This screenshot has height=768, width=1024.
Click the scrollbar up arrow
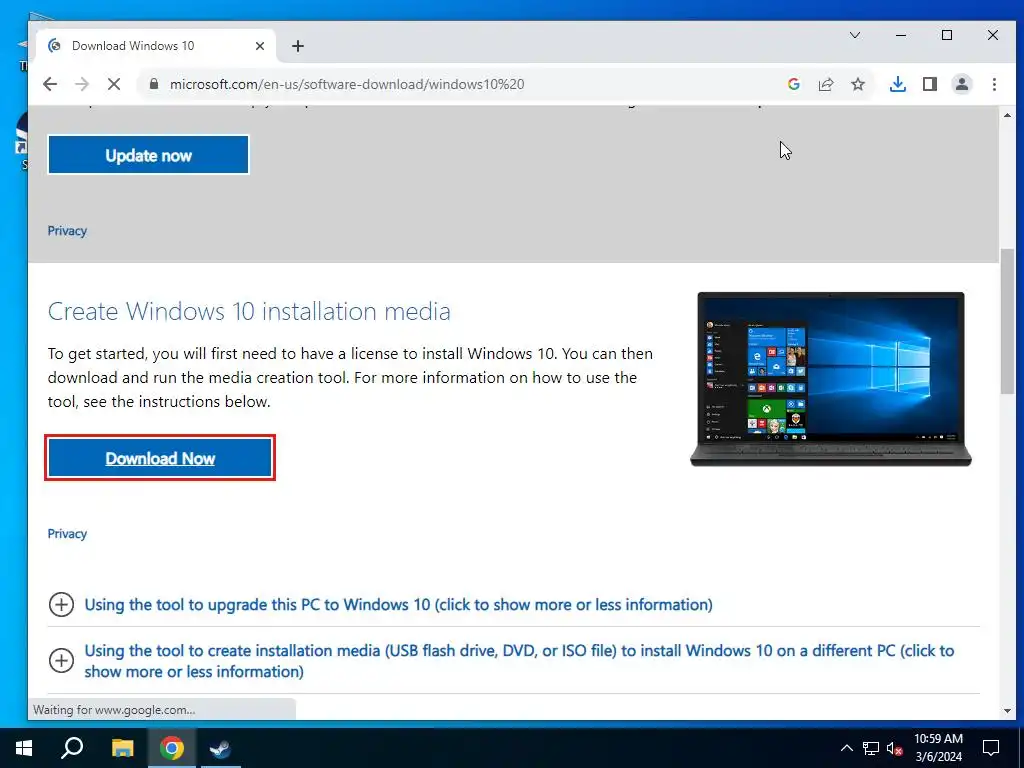pyautogui.click(x=1007, y=116)
